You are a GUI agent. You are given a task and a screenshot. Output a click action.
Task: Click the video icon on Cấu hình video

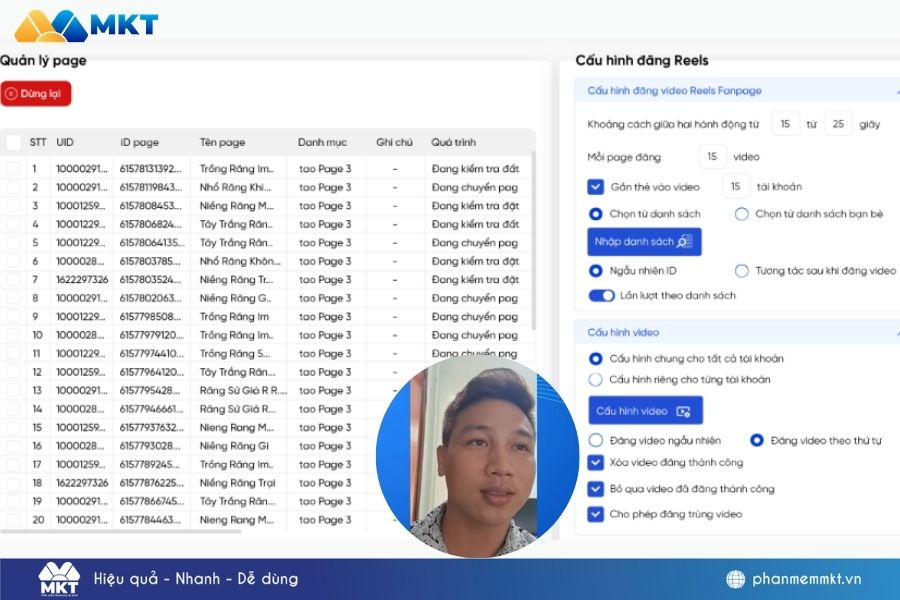click(x=684, y=411)
